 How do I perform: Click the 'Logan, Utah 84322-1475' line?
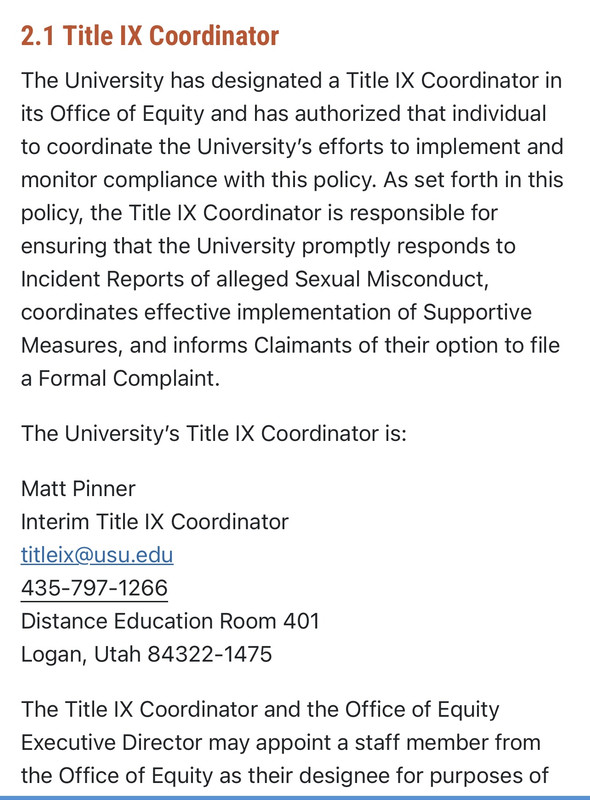[146, 654]
